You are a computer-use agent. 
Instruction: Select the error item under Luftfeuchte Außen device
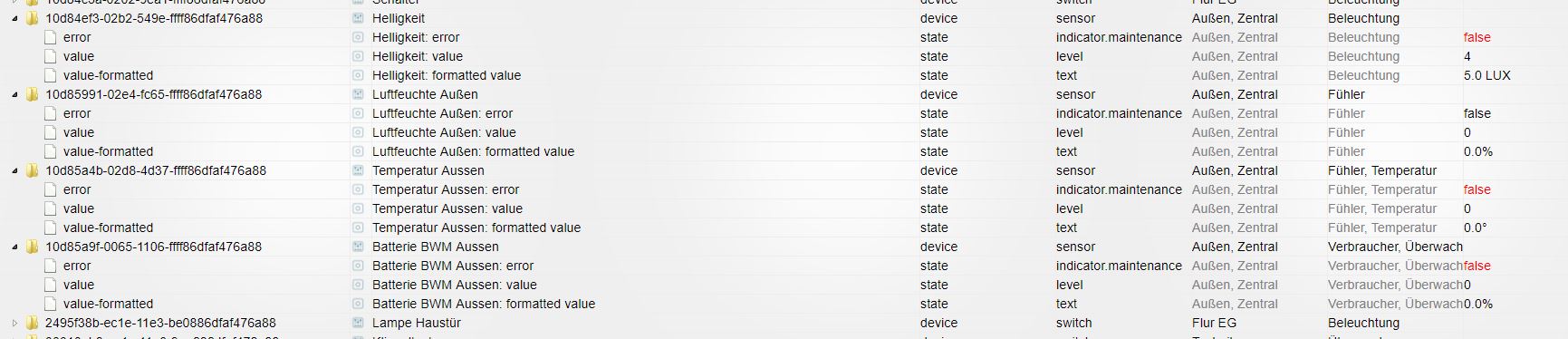point(77,113)
